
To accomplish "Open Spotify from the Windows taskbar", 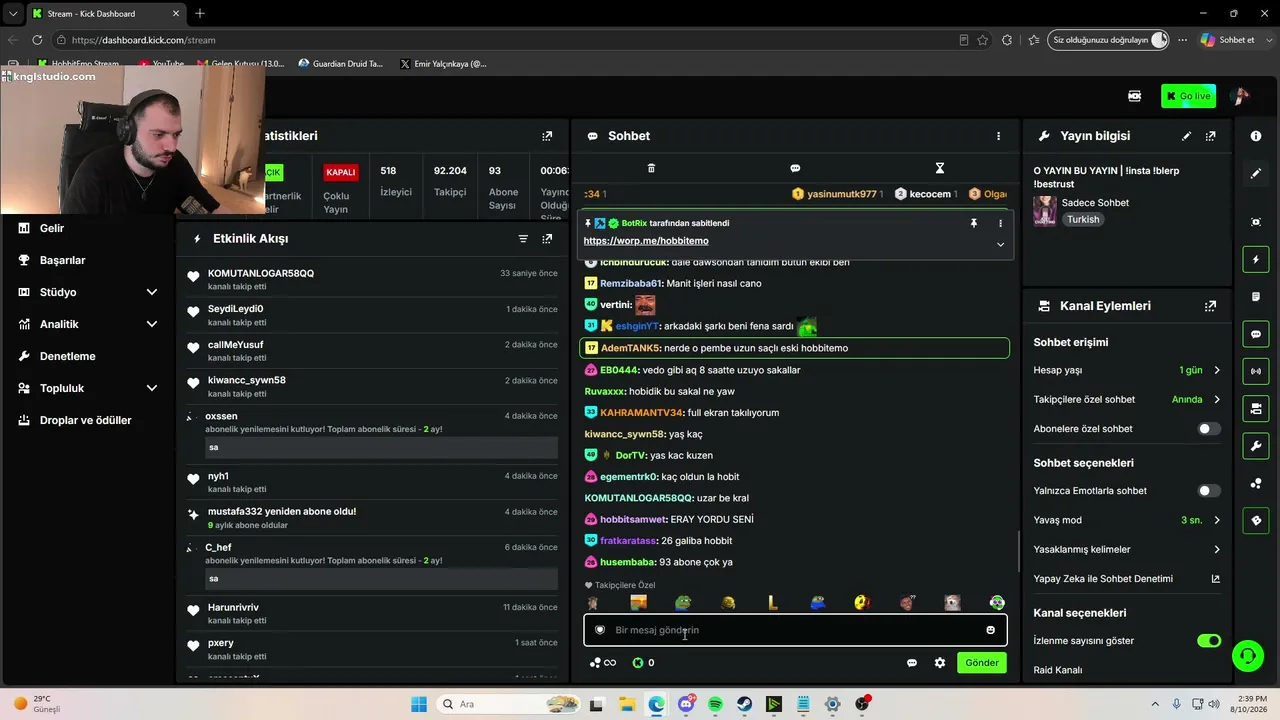I will click(715, 704).
